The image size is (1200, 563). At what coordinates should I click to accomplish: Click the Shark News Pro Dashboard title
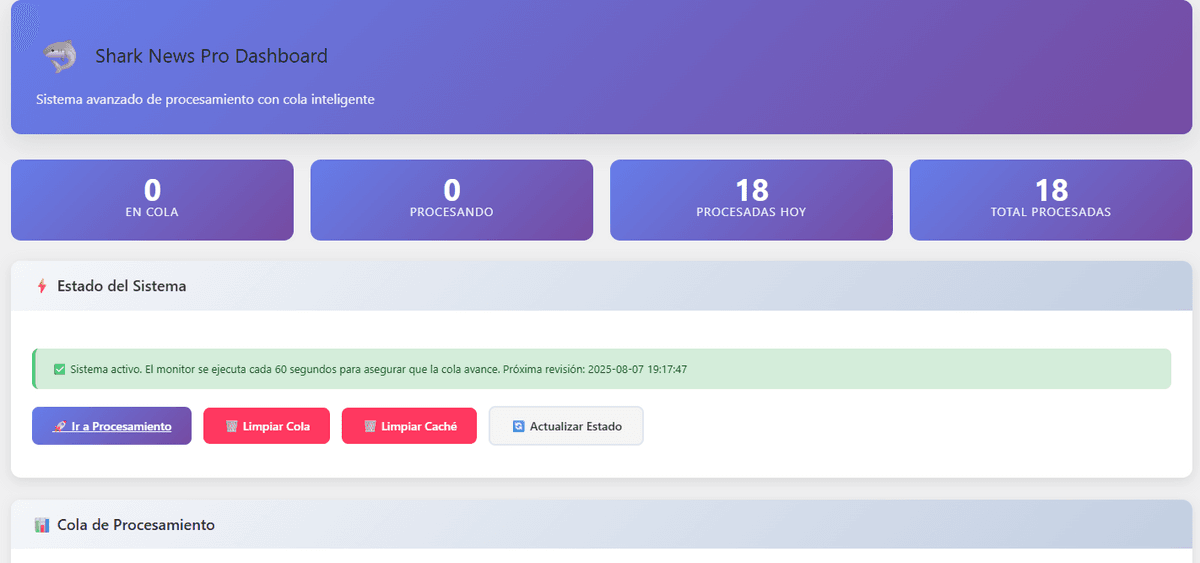211,56
